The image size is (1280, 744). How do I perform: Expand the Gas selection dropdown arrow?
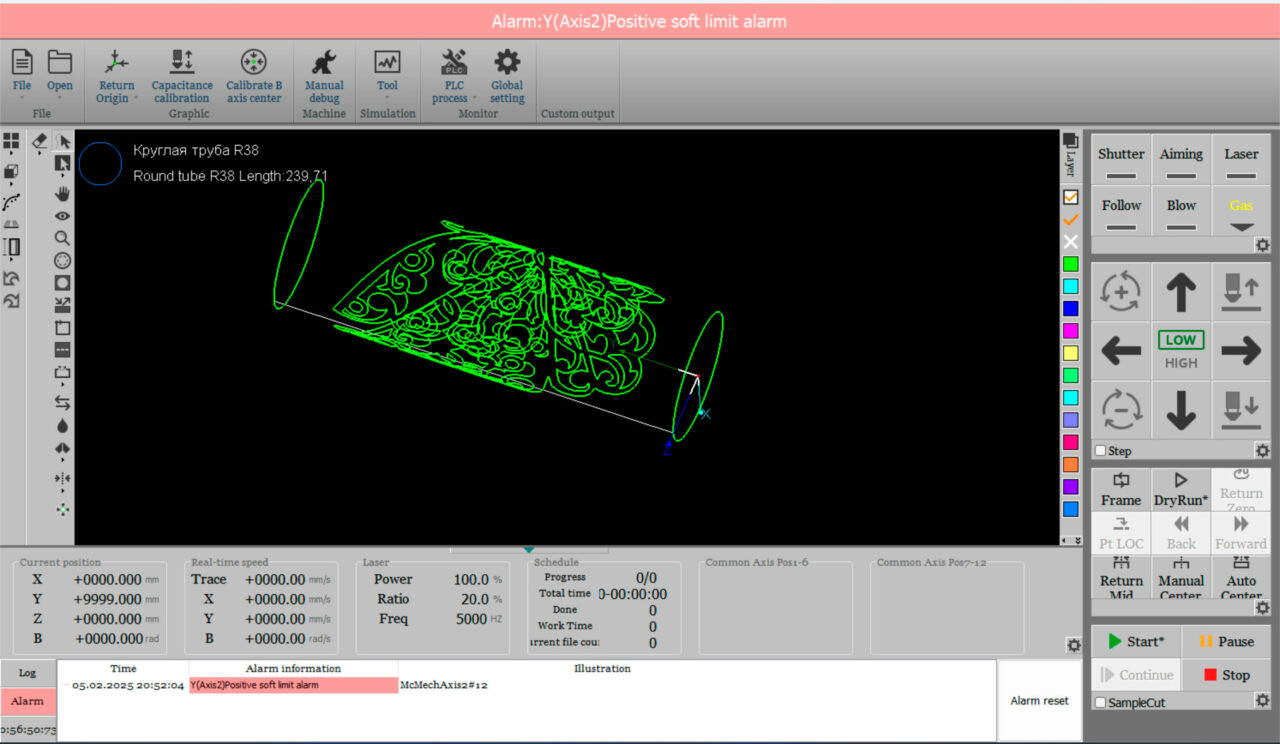tap(1241, 227)
